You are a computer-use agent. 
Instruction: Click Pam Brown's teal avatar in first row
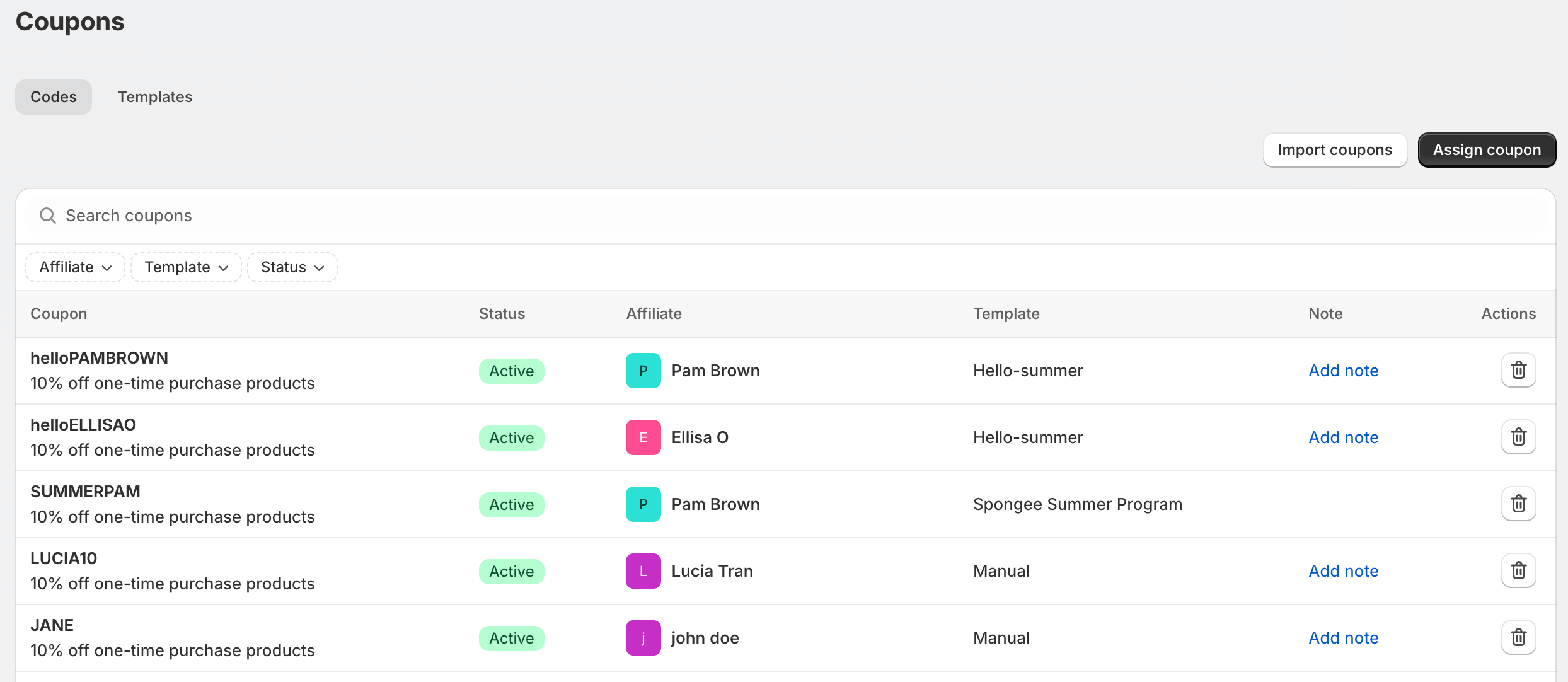643,371
